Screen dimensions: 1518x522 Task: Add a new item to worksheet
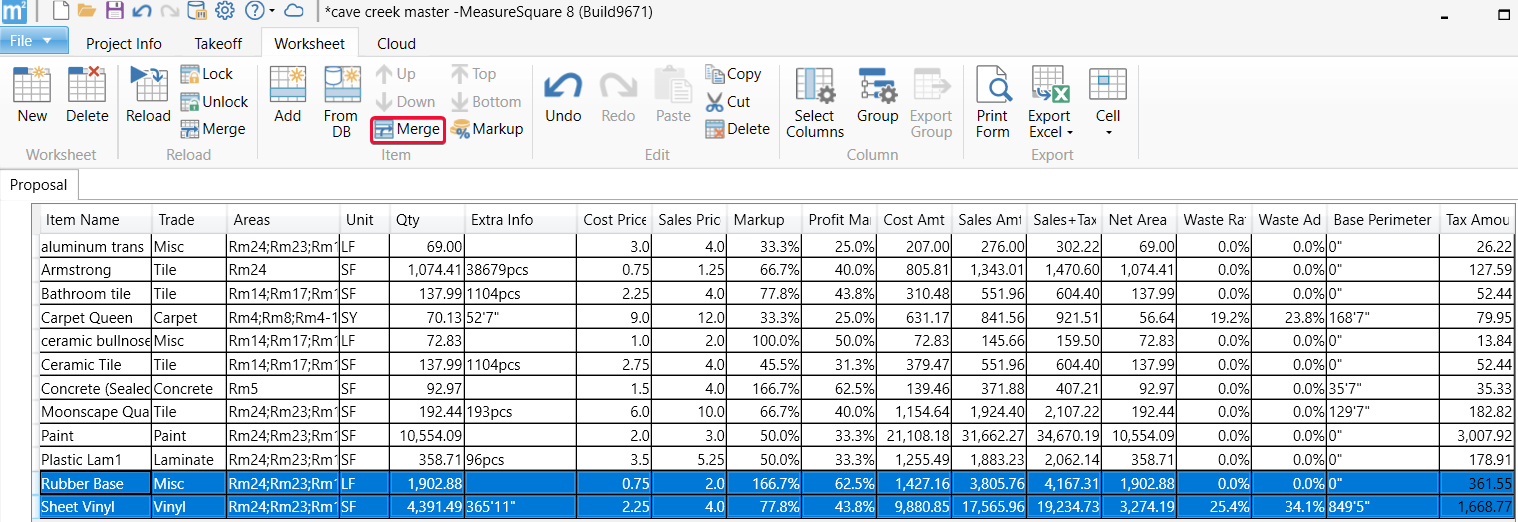[288, 95]
